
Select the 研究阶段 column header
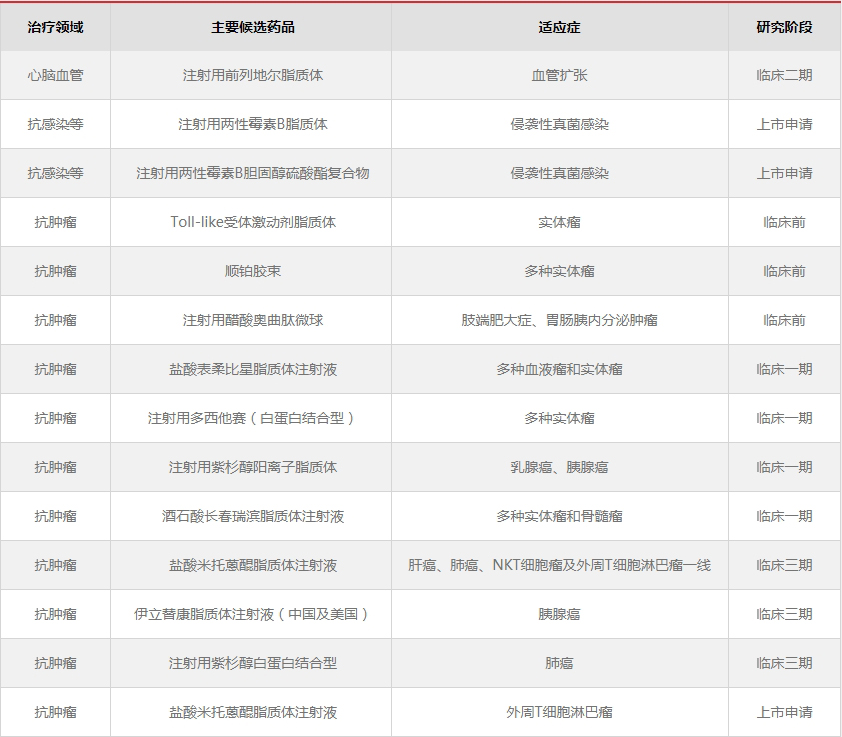pos(784,27)
